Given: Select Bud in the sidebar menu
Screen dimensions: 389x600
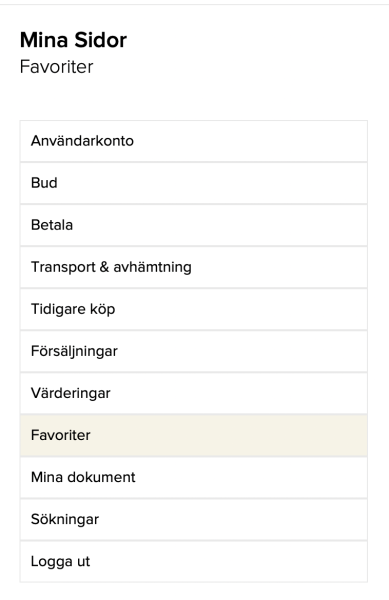Looking at the screenshot, I should click(x=194, y=183).
